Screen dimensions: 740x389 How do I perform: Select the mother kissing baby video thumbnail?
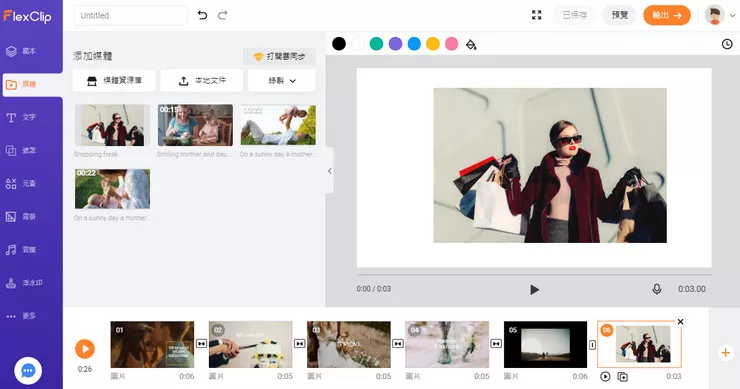(x=112, y=189)
